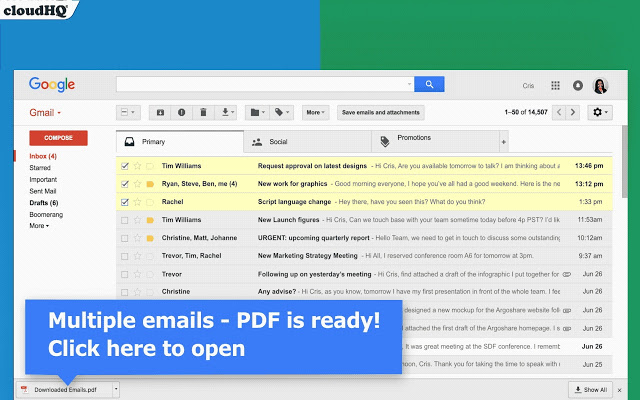This screenshot has height=400, width=640.
Task: Report selected emails as spam
Action: tap(182, 112)
